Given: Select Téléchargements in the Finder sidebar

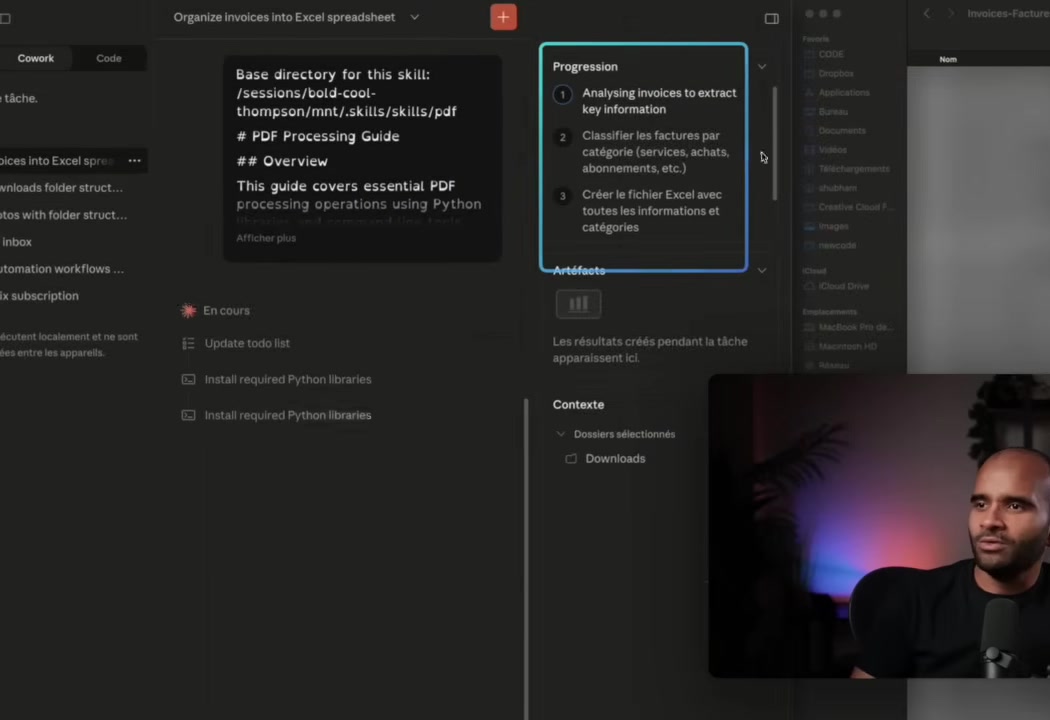Looking at the screenshot, I should (854, 169).
